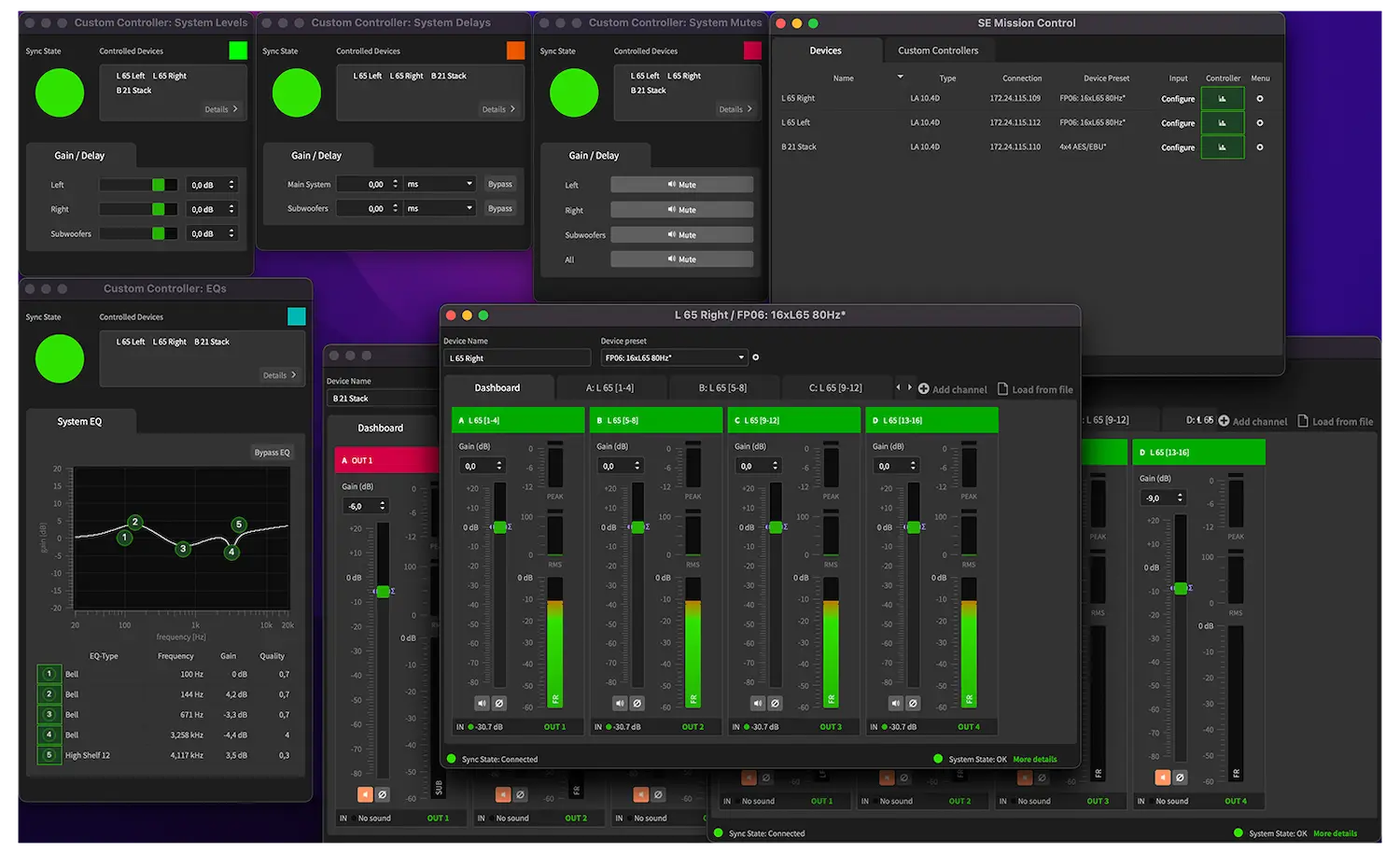Viewport: 1400px width, 854px height.
Task: Click the Bypass EQ button
Action: (x=272, y=453)
